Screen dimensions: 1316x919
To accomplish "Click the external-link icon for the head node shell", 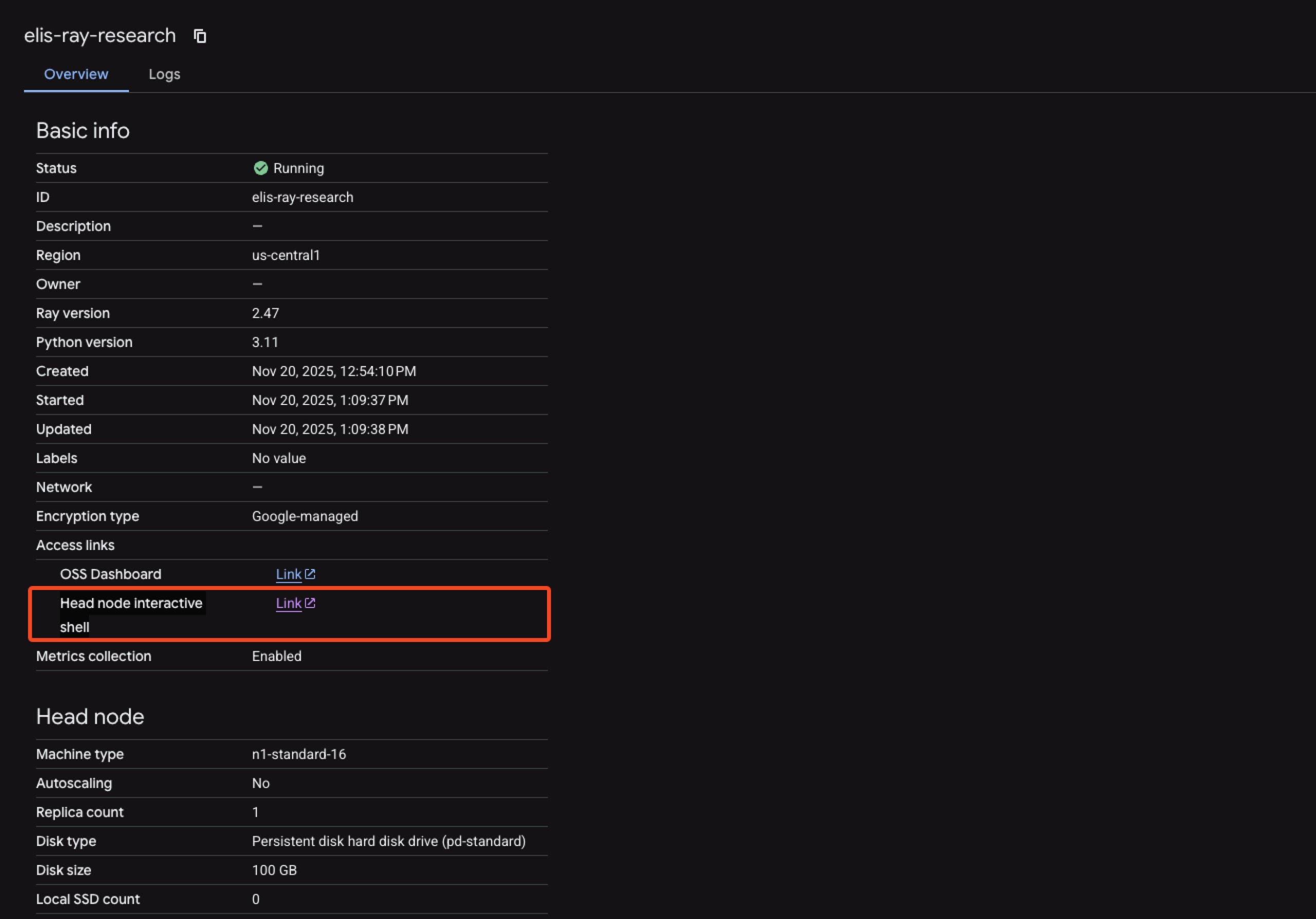I will tap(310, 603).
